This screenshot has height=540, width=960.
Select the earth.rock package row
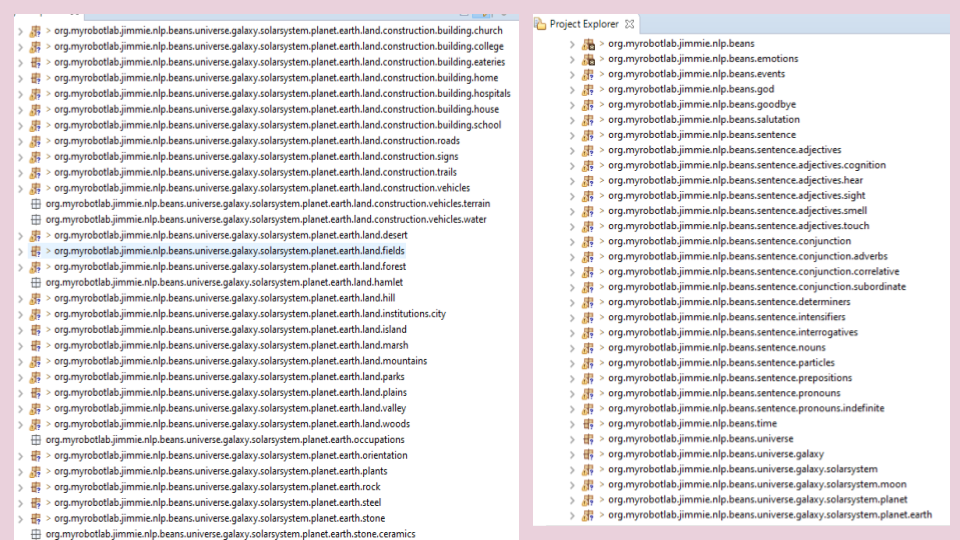tap(217, 487)
